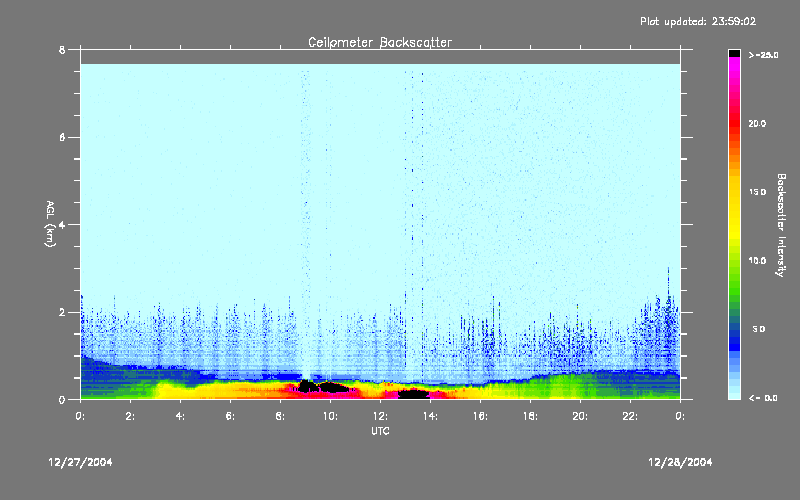Click the x-axis tick label '2:'

(130, 416)
